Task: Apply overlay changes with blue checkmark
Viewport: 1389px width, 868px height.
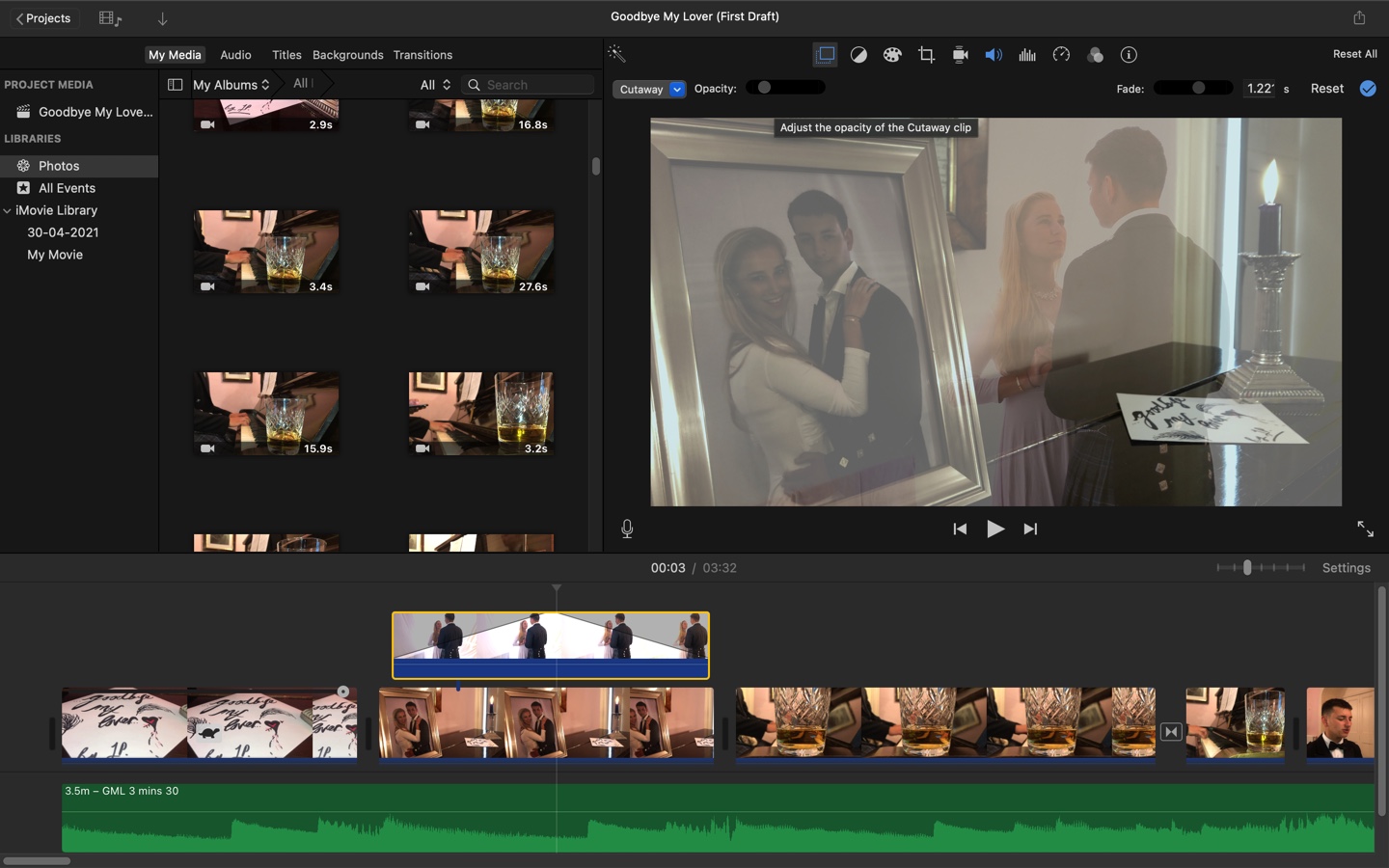Action: (1368, 89)
